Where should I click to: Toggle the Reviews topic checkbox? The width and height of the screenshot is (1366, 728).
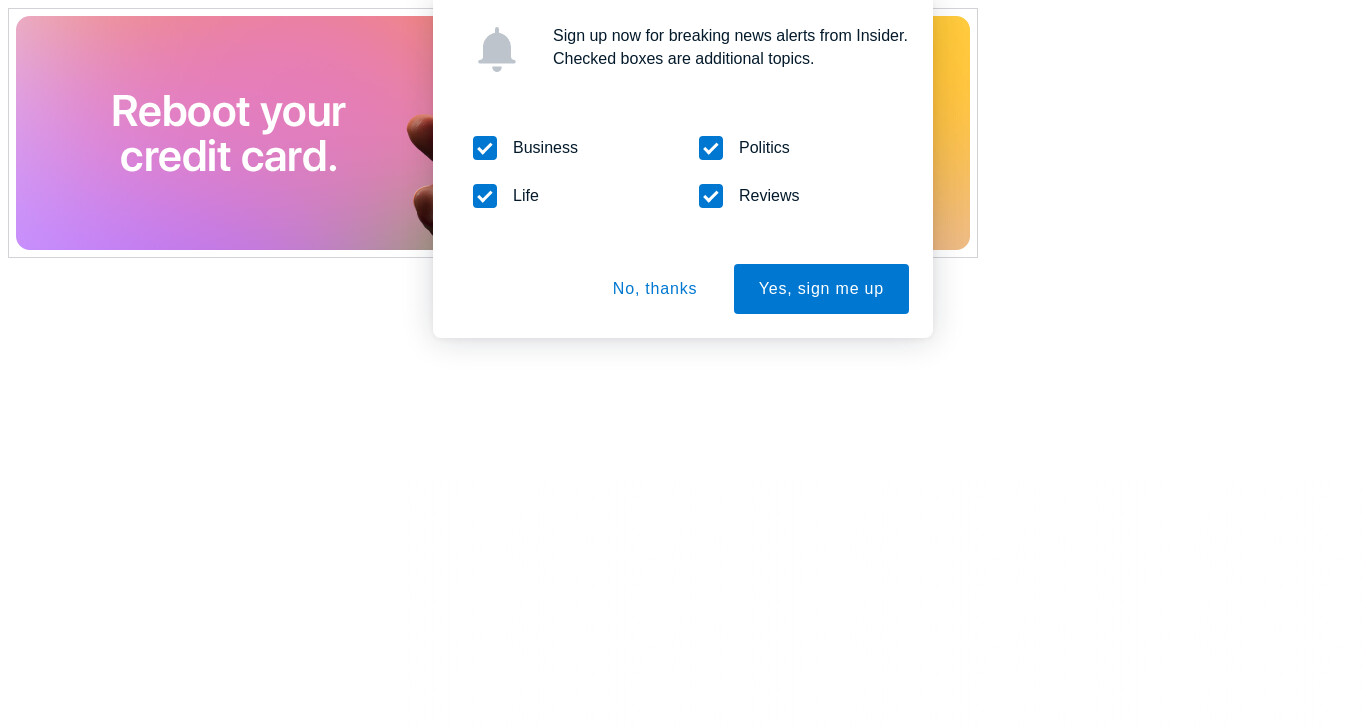coord(711,196)
